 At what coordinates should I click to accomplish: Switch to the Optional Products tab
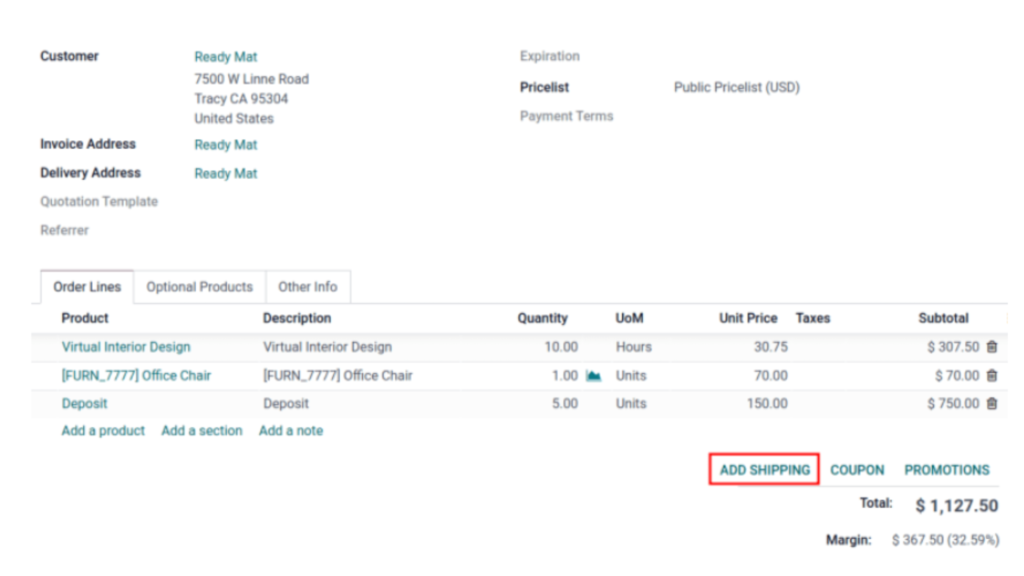199,287
